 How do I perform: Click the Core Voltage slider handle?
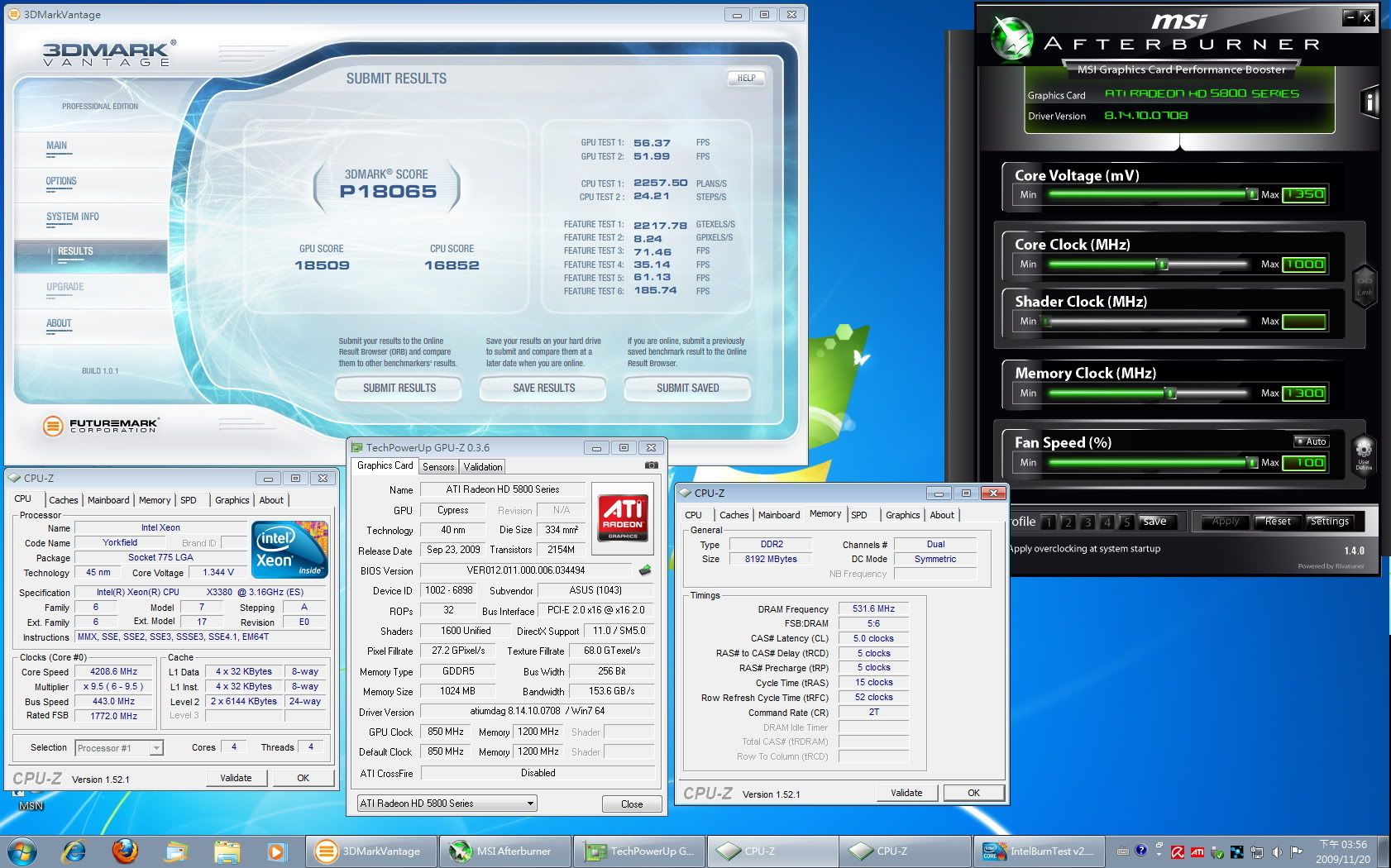1251,194
